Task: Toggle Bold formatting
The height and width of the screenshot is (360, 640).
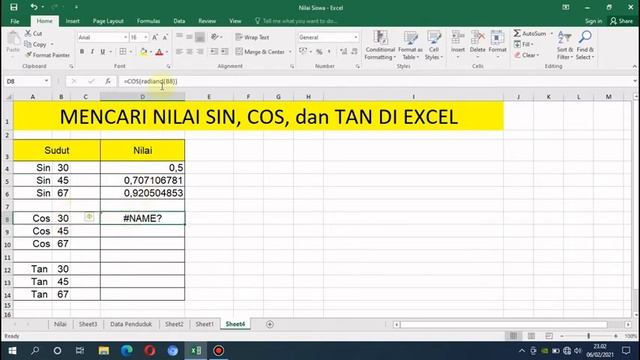Action: coord(82,52)
